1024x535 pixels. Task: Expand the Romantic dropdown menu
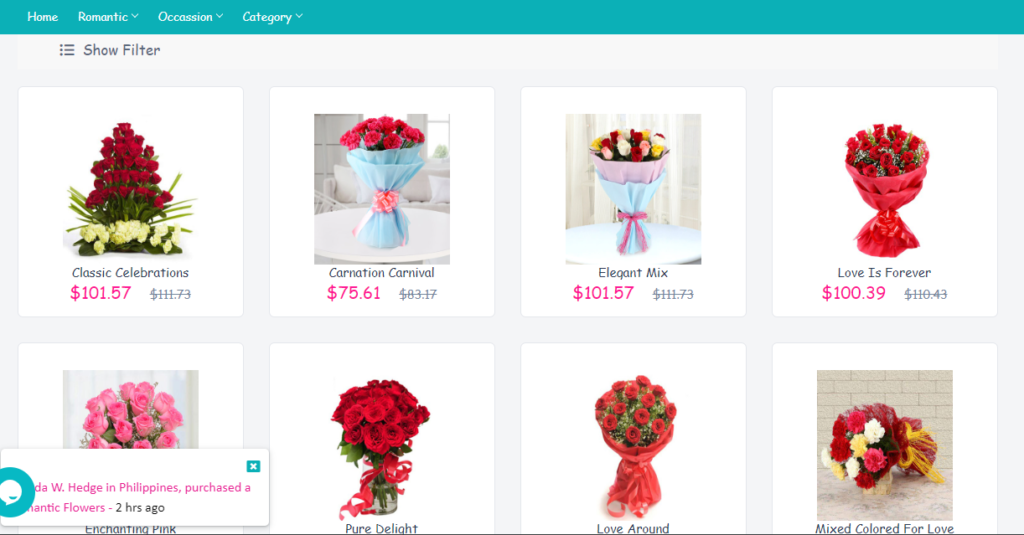[x=108, y=17]
